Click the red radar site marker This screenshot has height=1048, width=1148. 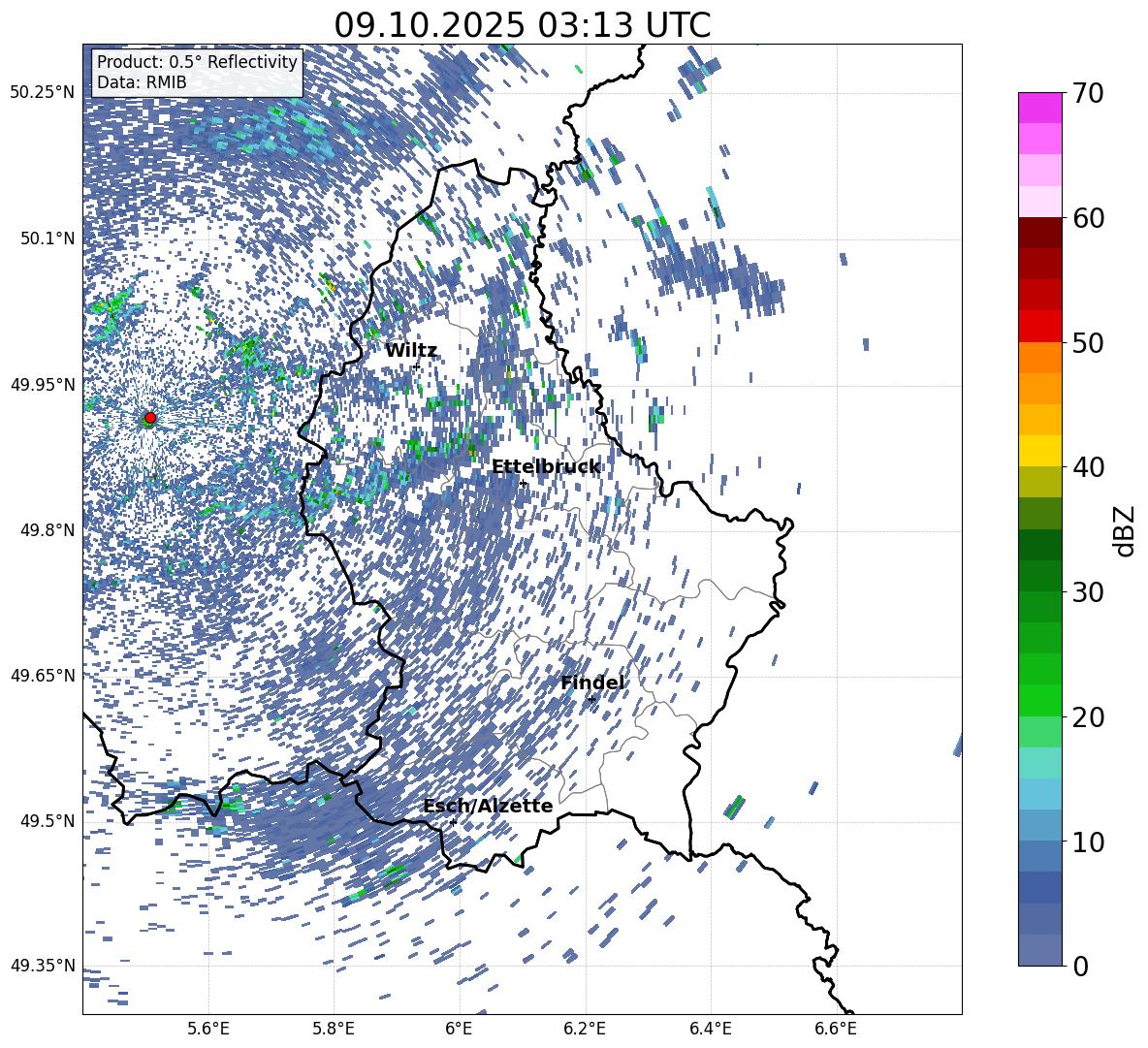(x=150, y=418)
